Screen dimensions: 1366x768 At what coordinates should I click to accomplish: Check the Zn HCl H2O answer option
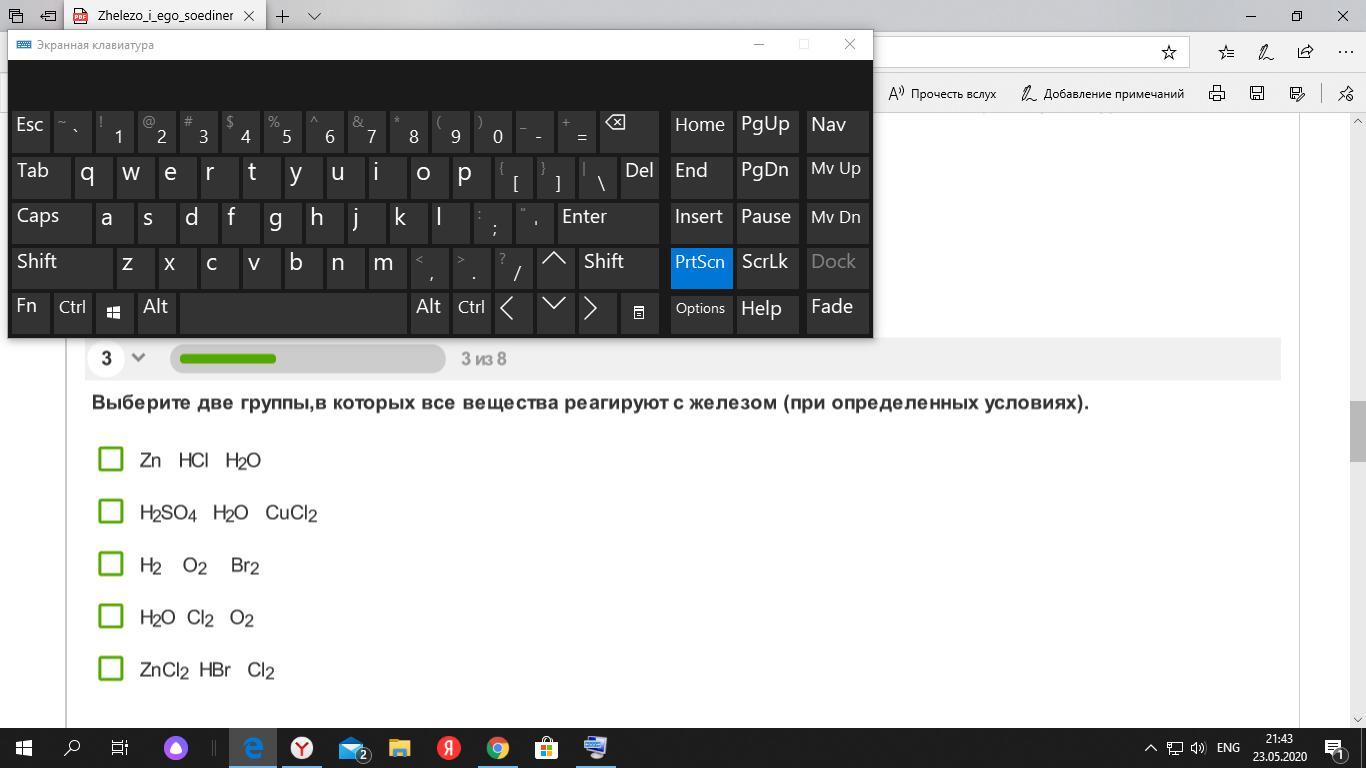pos(111,459)
